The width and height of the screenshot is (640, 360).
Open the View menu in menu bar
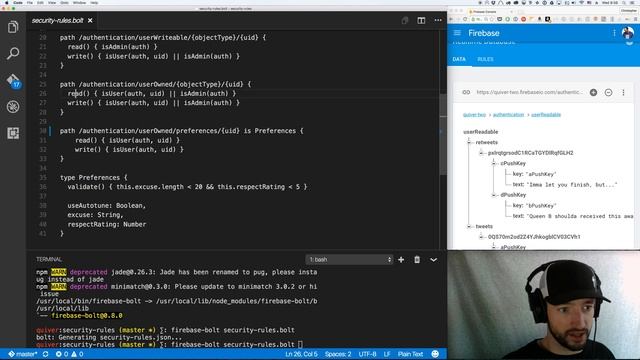(52, 2)
